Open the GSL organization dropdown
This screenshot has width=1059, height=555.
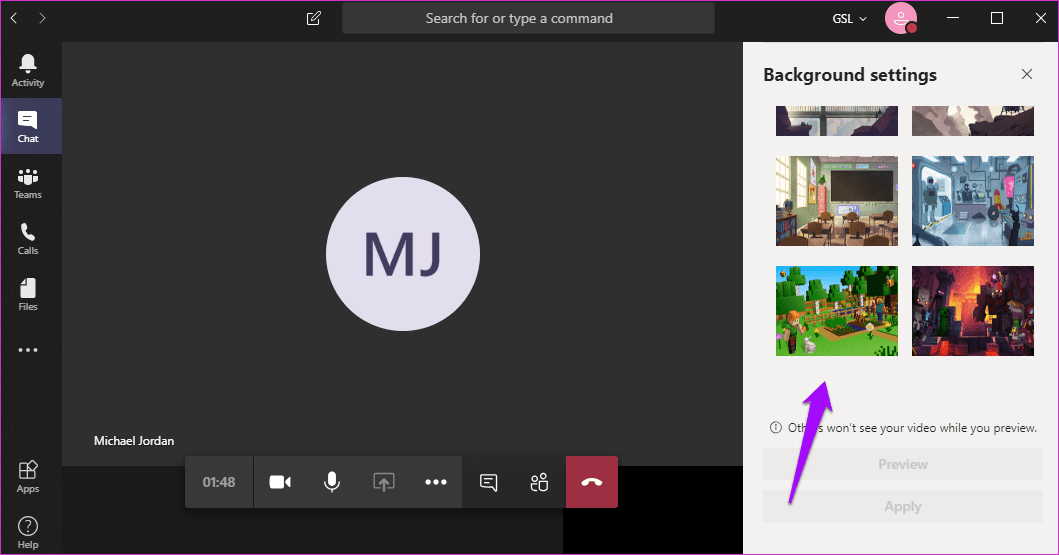tap(849, 19)
